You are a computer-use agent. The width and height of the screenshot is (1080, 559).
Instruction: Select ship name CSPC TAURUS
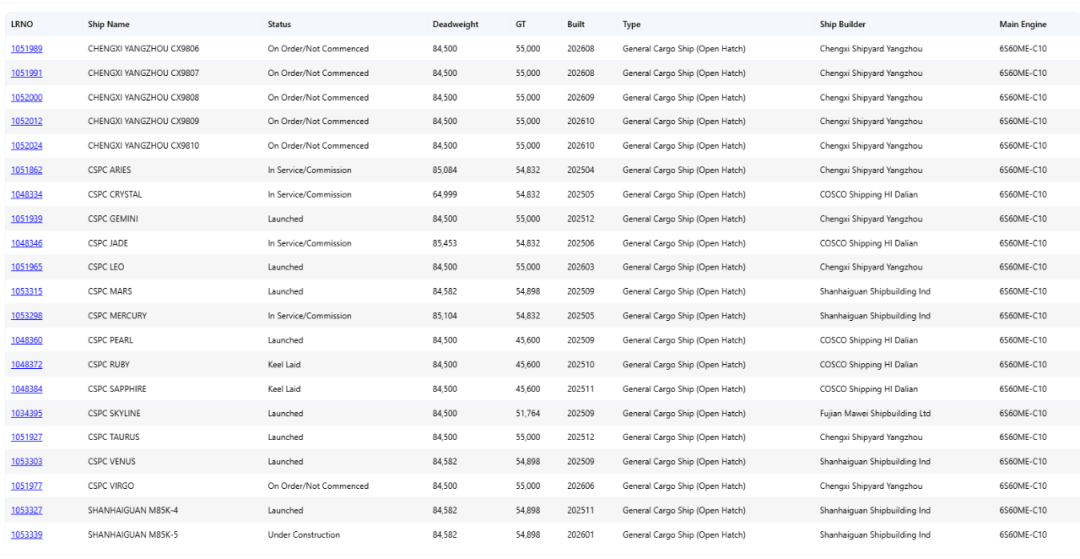pyautogui.click(x=114, y=437)
